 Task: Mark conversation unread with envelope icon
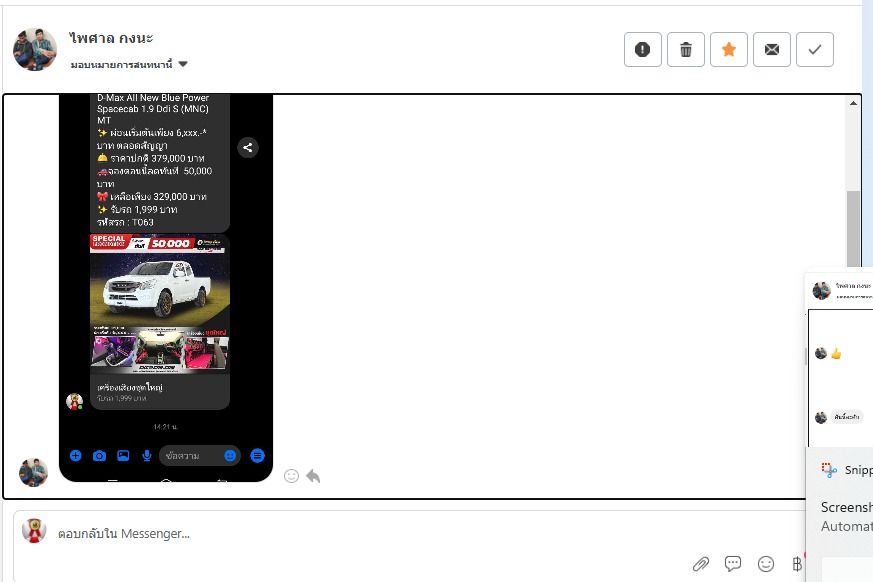coord(772,49)
